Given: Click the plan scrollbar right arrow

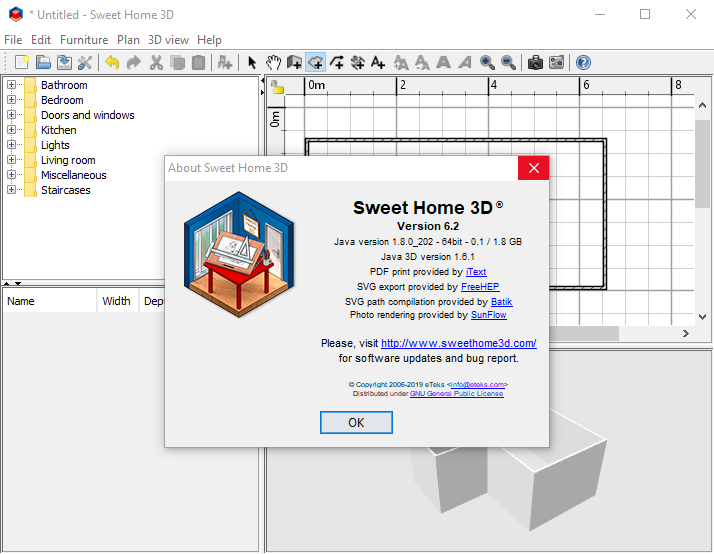Looking at the screenshot, I should 686,334.
